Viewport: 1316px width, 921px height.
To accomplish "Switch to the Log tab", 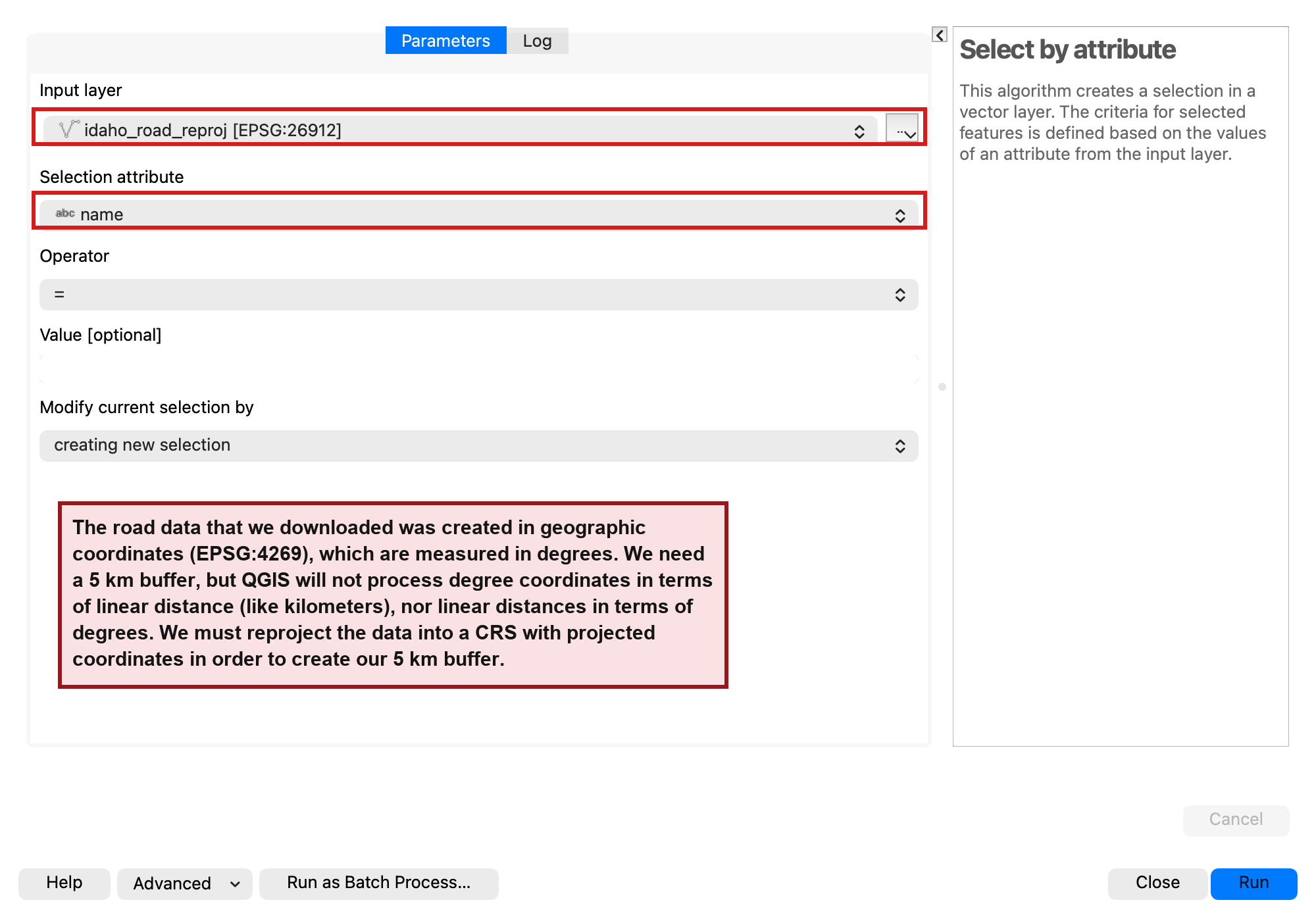I will pos(537,41).
